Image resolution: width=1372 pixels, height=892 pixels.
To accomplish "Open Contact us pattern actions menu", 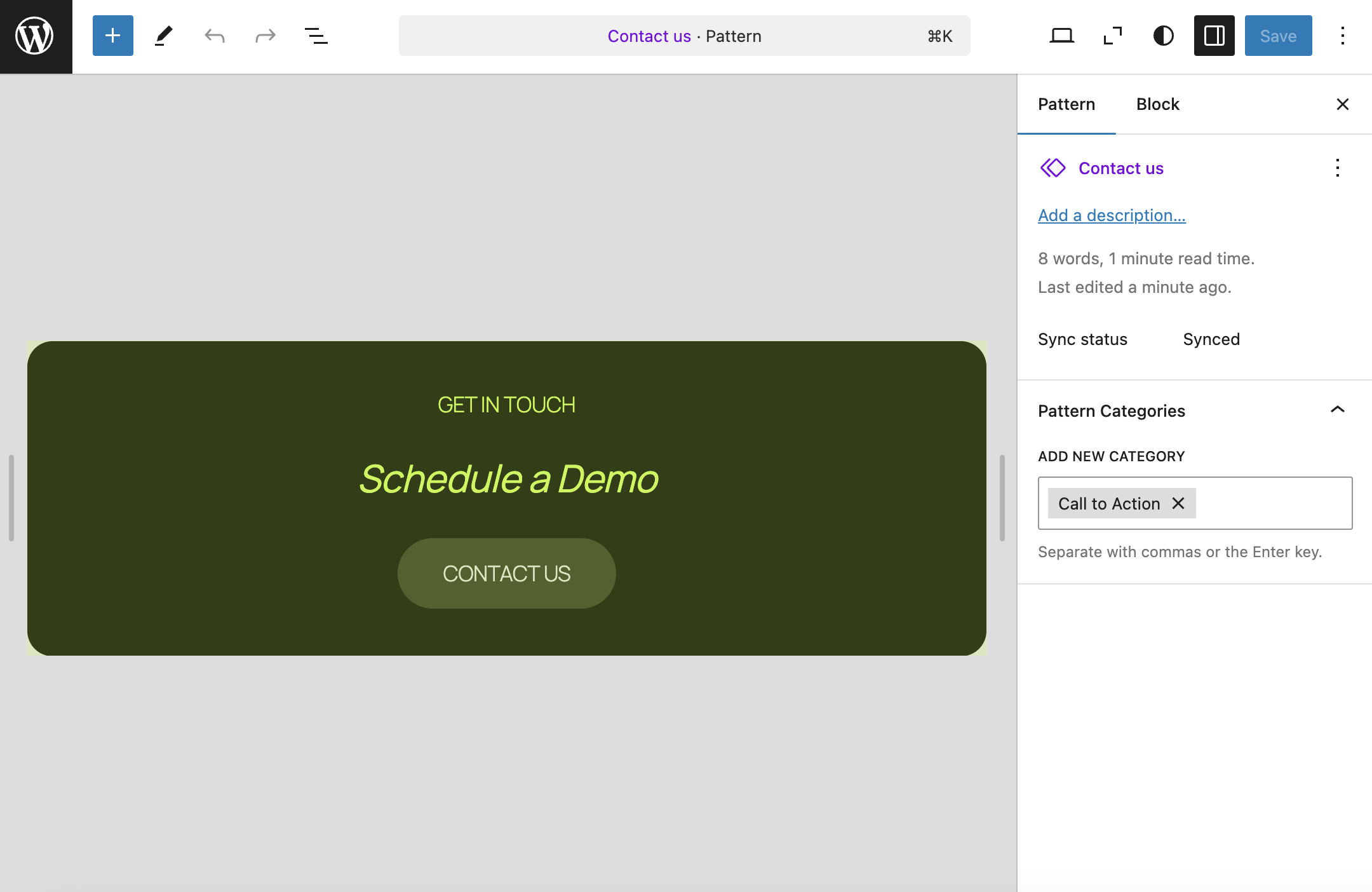I will (x=1337, y=168).
